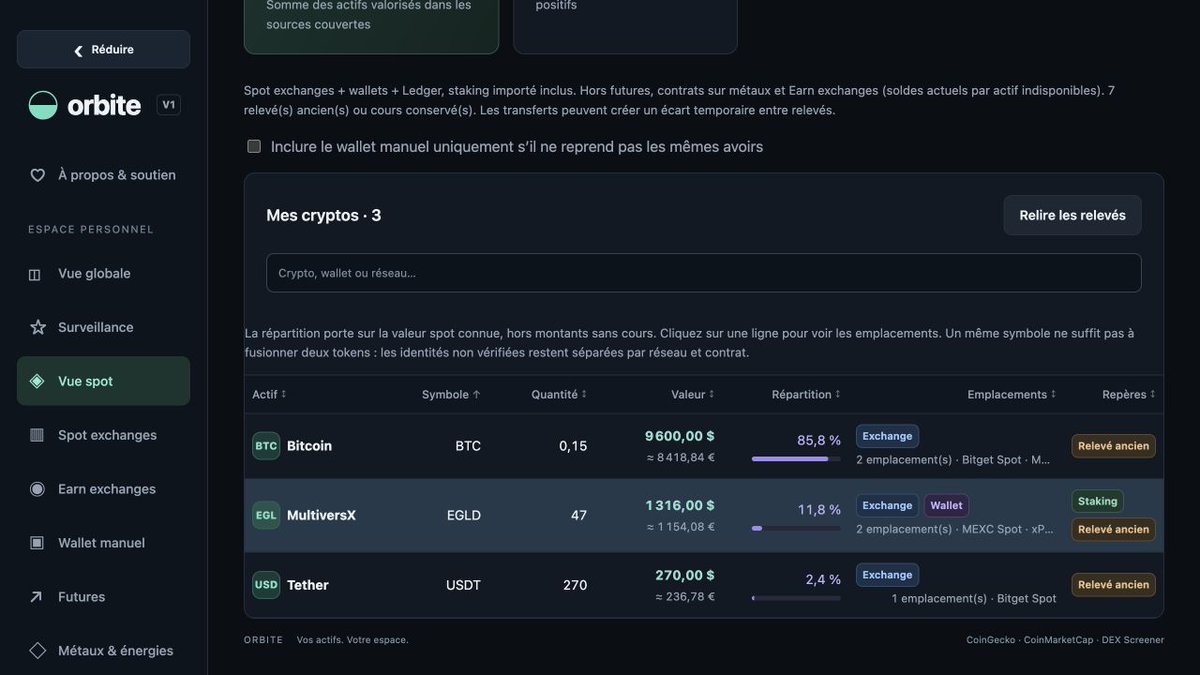Go to the Surveillance section

(x=103, y=327)
